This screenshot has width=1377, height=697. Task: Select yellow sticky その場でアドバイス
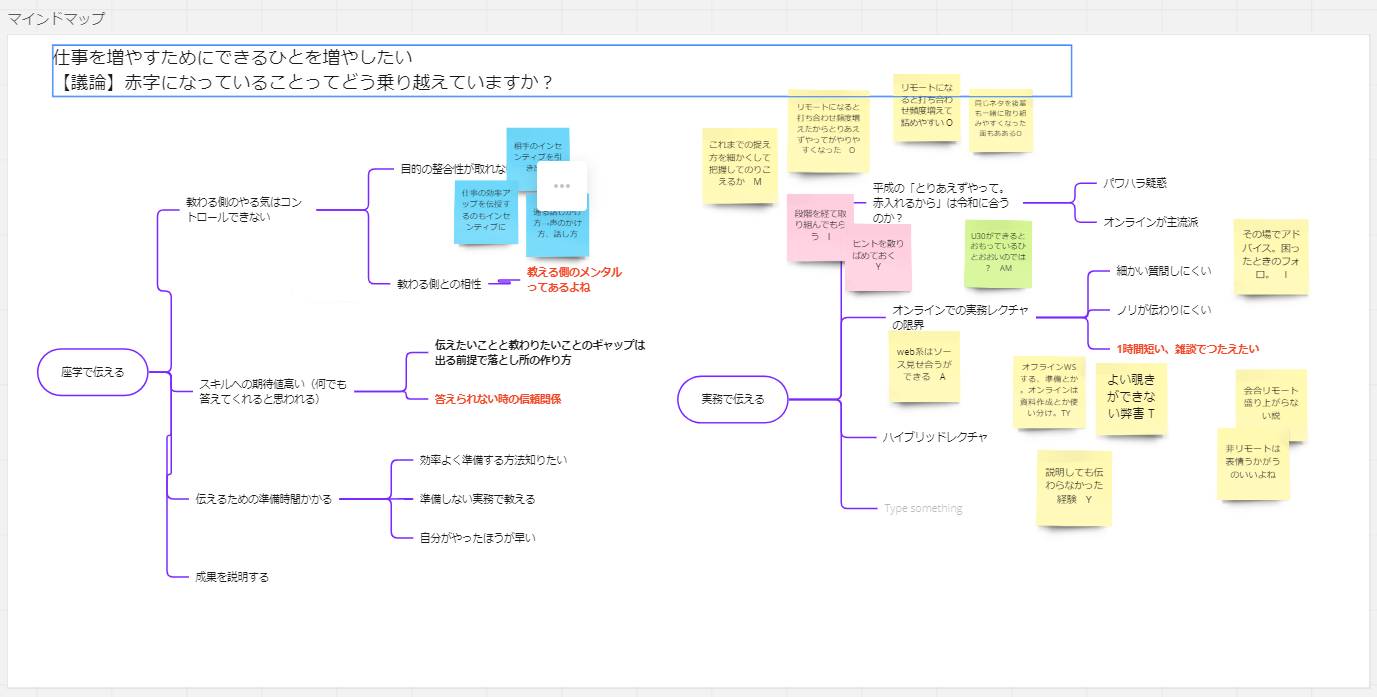(x=1270, y=257)
